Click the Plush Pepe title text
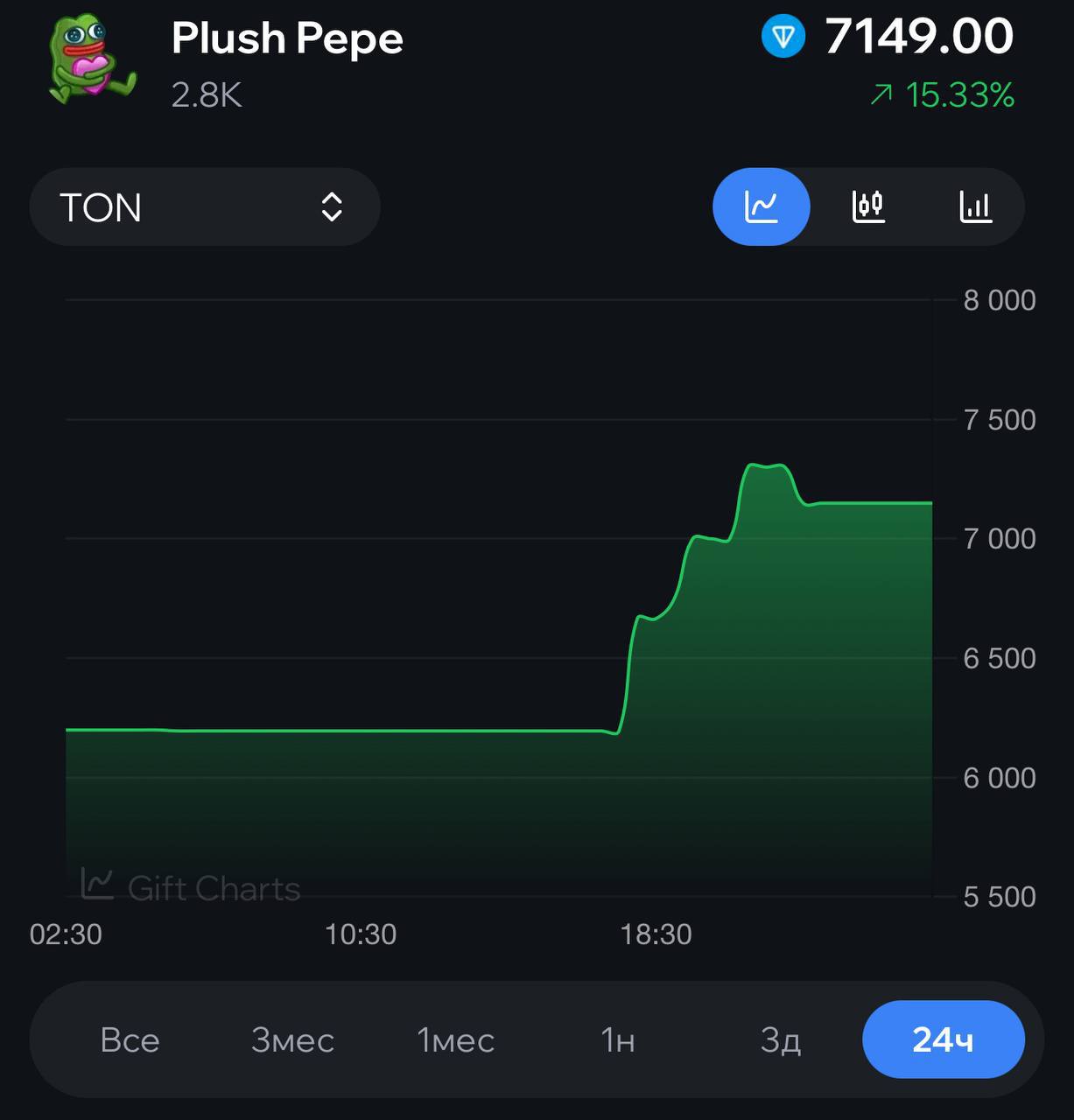 [287, 38]
